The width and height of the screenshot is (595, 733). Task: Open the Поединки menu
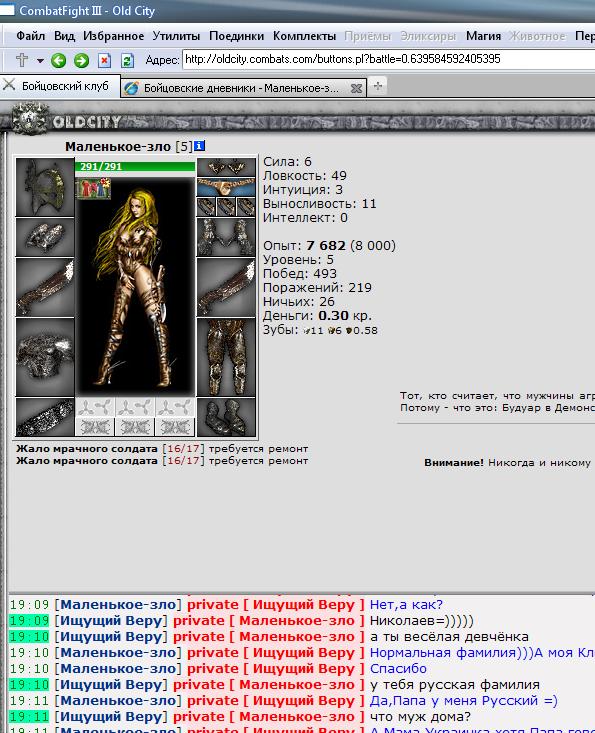[x=237, y=36]
